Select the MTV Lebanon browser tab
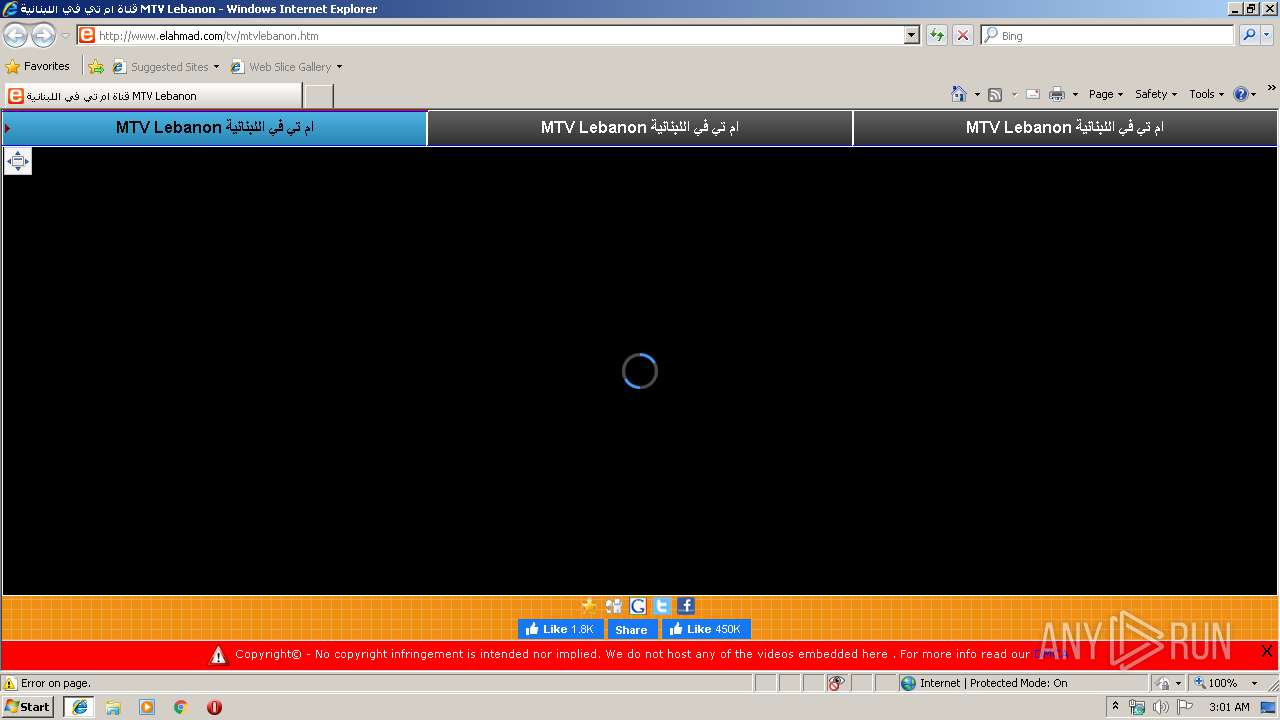 [x=152, y=96]
